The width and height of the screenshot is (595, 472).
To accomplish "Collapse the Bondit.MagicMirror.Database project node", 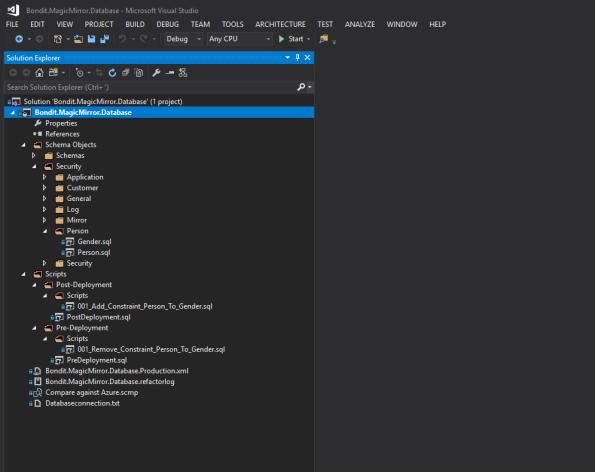I will tap(13, 113).
